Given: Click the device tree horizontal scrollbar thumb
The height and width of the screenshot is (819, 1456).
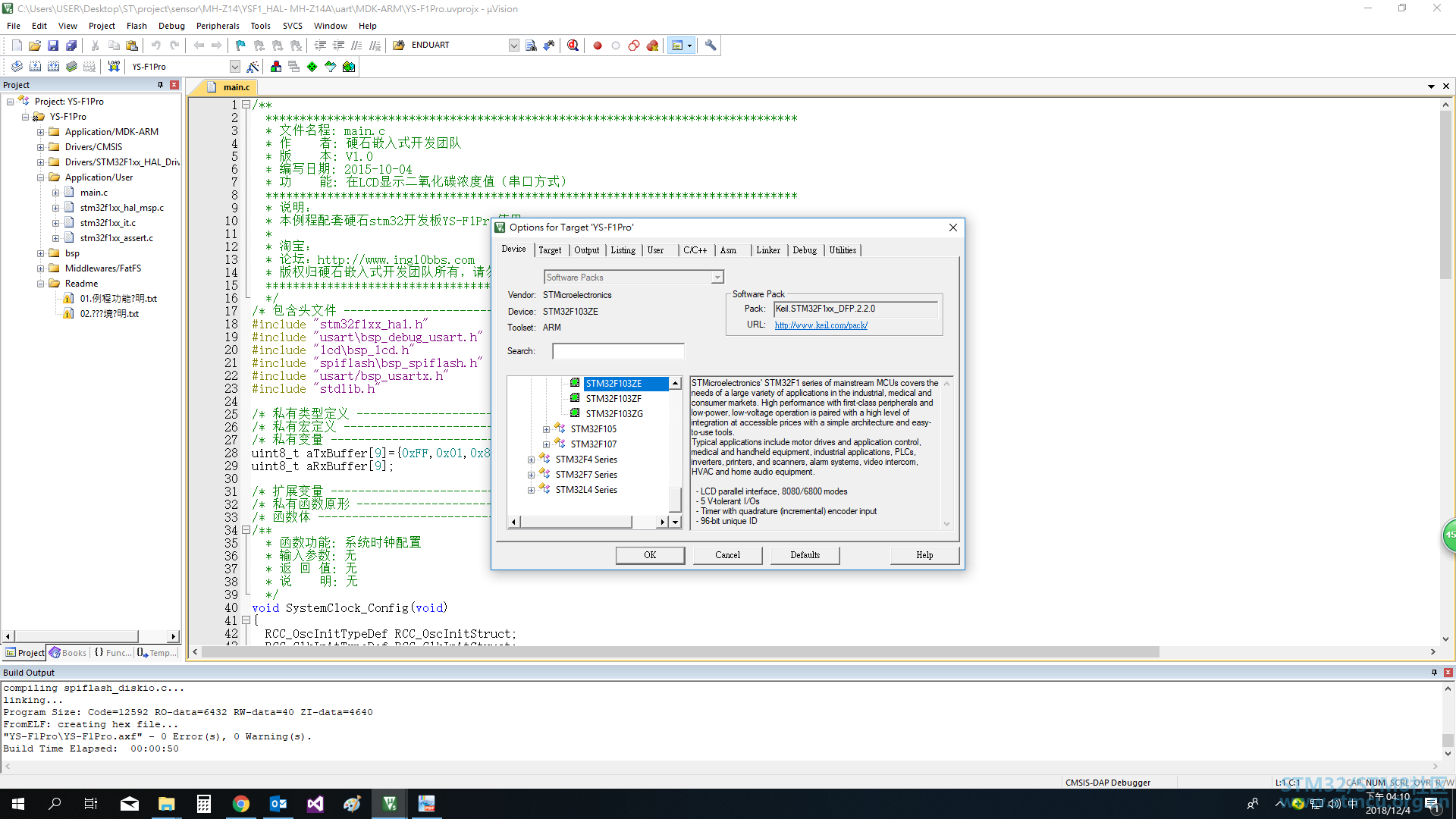Looking at the screenshot, I should tap(576, 522).
